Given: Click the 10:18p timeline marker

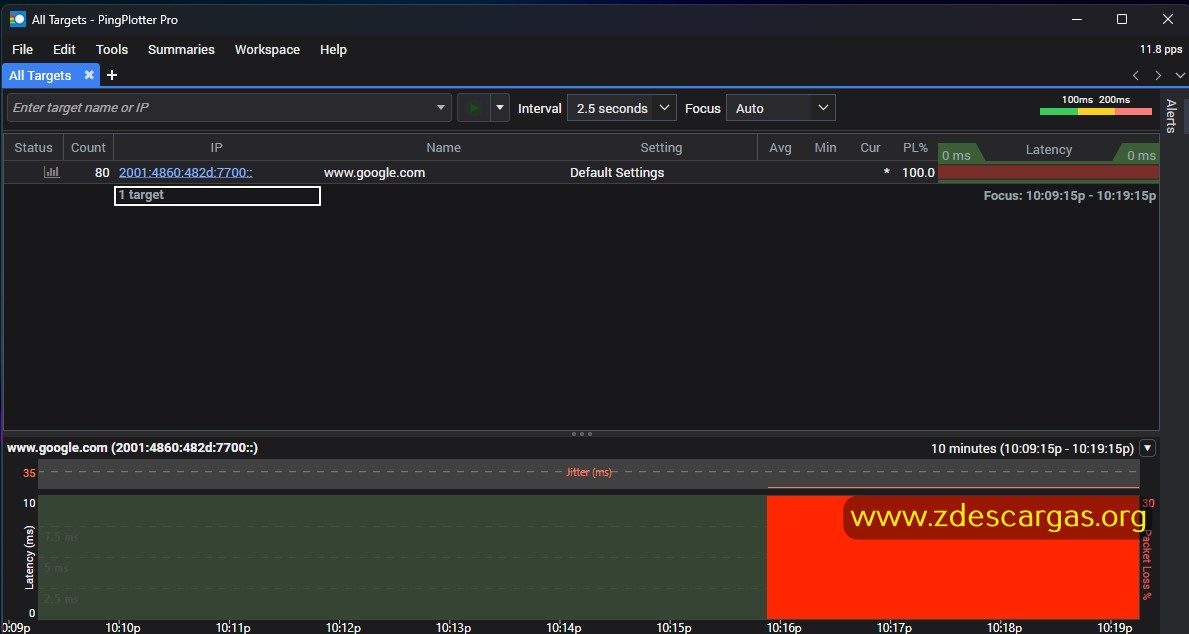Looking at the screenshot, I should (x=1005, y=627).
